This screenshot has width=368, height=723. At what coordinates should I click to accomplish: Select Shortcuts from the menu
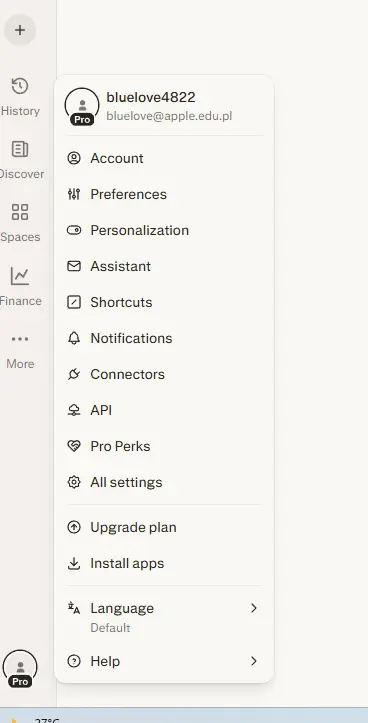pos(164,302)
